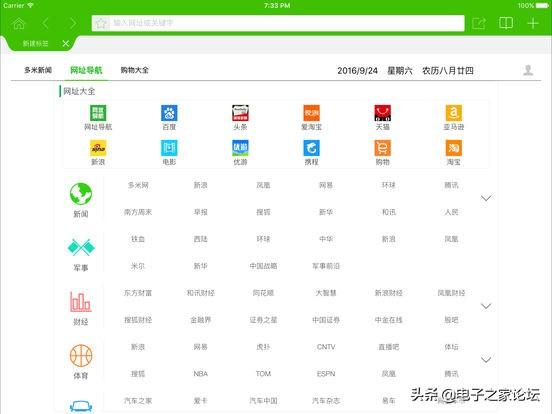Image resolution: width=552 pixels, height=414 pixels.
Task: Open CNTV sports link
Action: 326,347
